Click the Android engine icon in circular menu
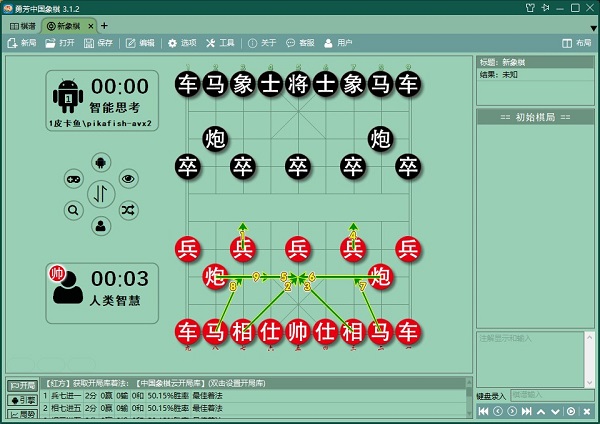The image size is (600, 424). click(x=101, y=162)
